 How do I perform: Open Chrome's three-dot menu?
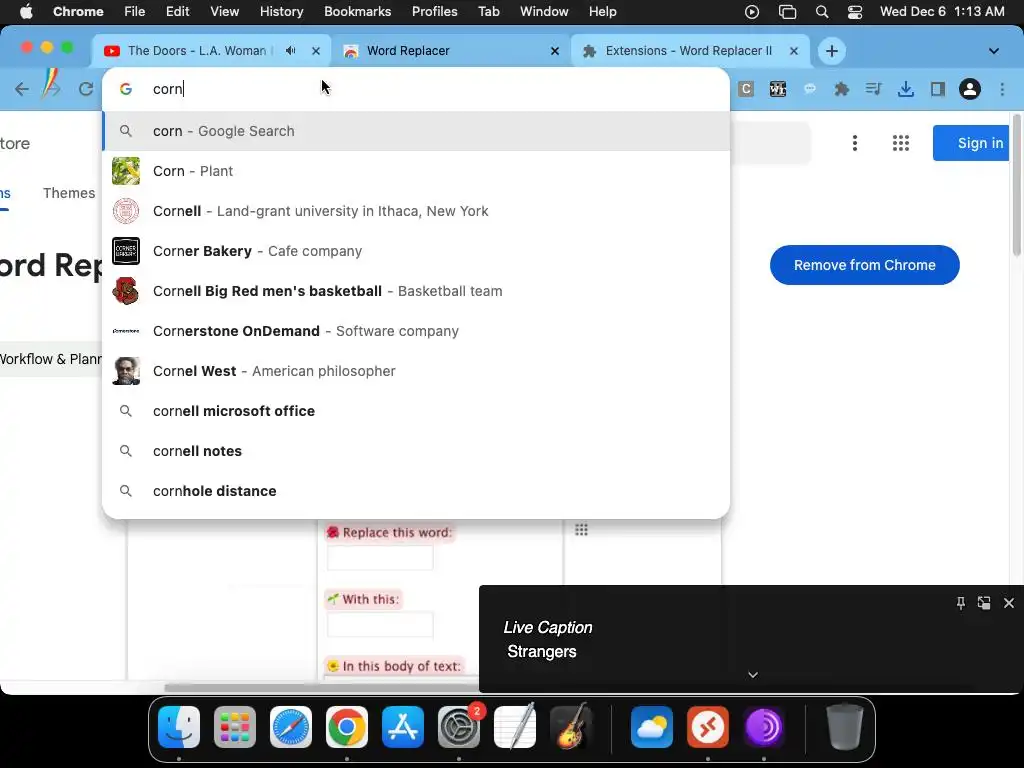[x=1002, y=89]
